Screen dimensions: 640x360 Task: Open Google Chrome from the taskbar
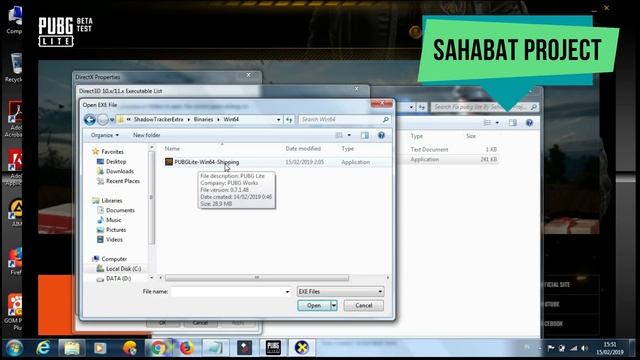click(x=158, y=348)
